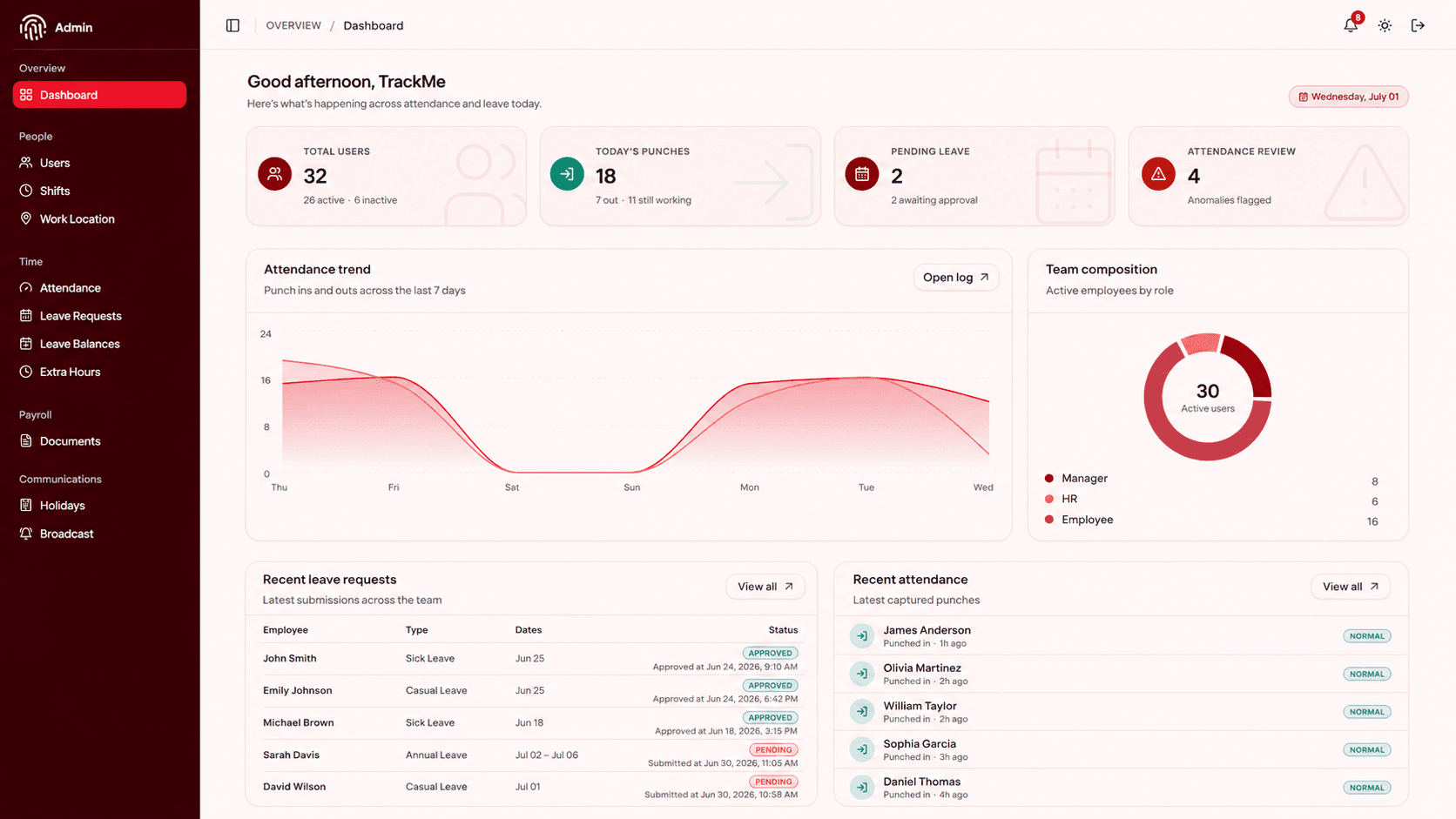Click the OVERVIEW breadcrumb link
Viewport: 1456px width, 819px height.
click(x=293, y=25)
